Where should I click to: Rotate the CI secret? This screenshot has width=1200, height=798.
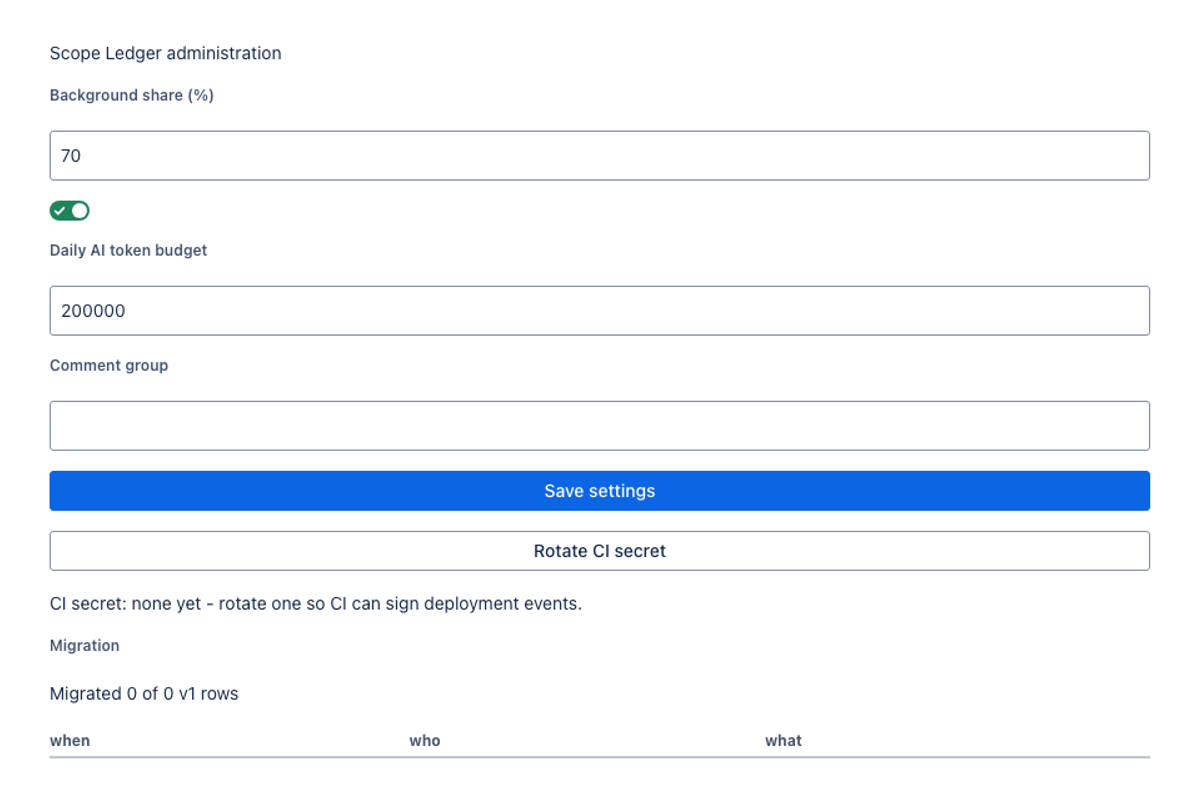pos(600,551)
